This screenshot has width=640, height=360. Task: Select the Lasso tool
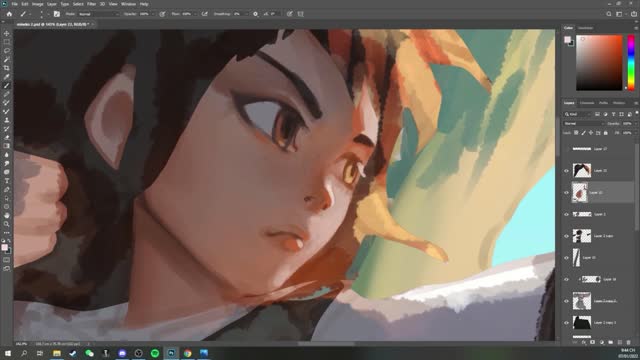point(7,51)
